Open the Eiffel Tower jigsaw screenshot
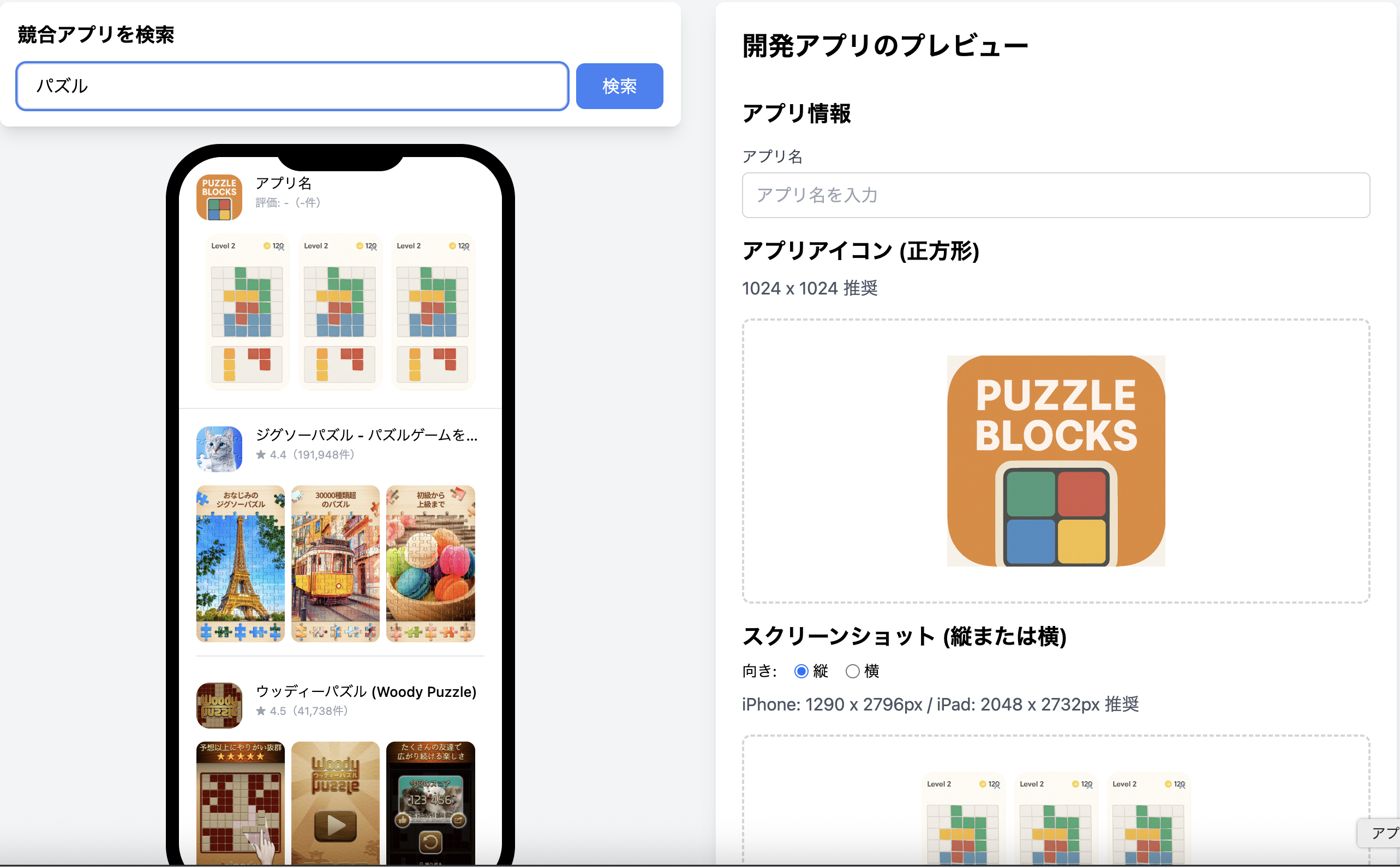This screenshot has height=867, width=1400. [241, 564]
